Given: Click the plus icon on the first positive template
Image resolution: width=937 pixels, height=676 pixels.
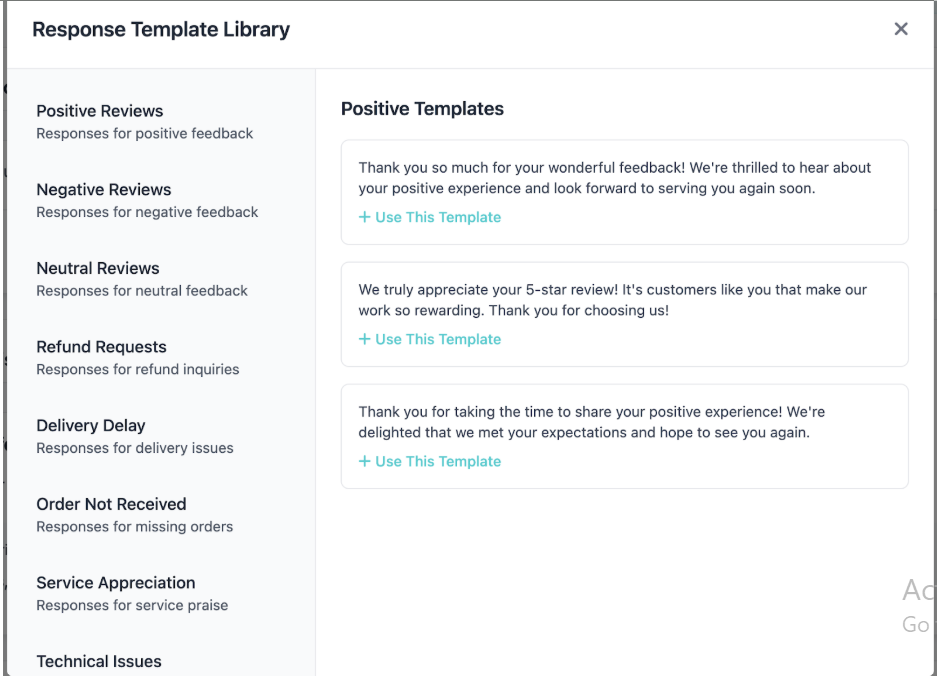Looking at the screenshot, I should click(x=364, y=217).
